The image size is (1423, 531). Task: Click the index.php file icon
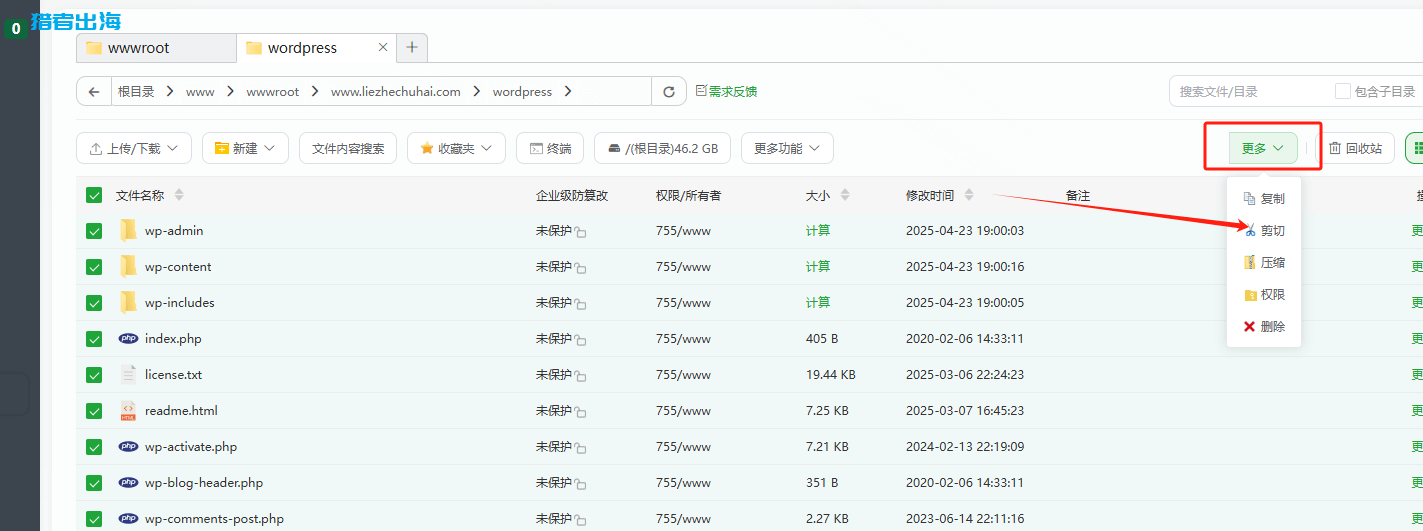tap(128, 339)
